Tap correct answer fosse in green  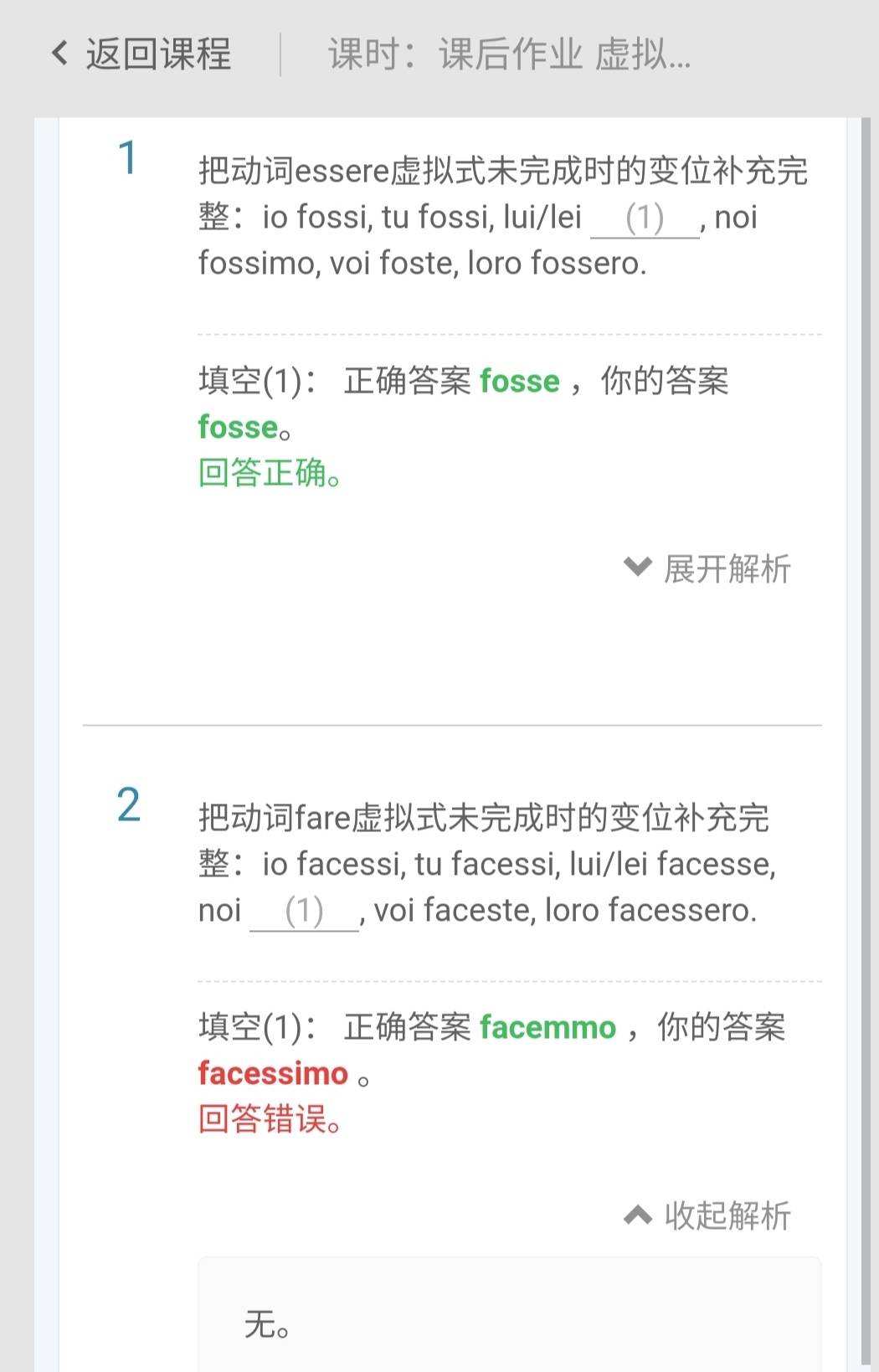tap(519, 381)
